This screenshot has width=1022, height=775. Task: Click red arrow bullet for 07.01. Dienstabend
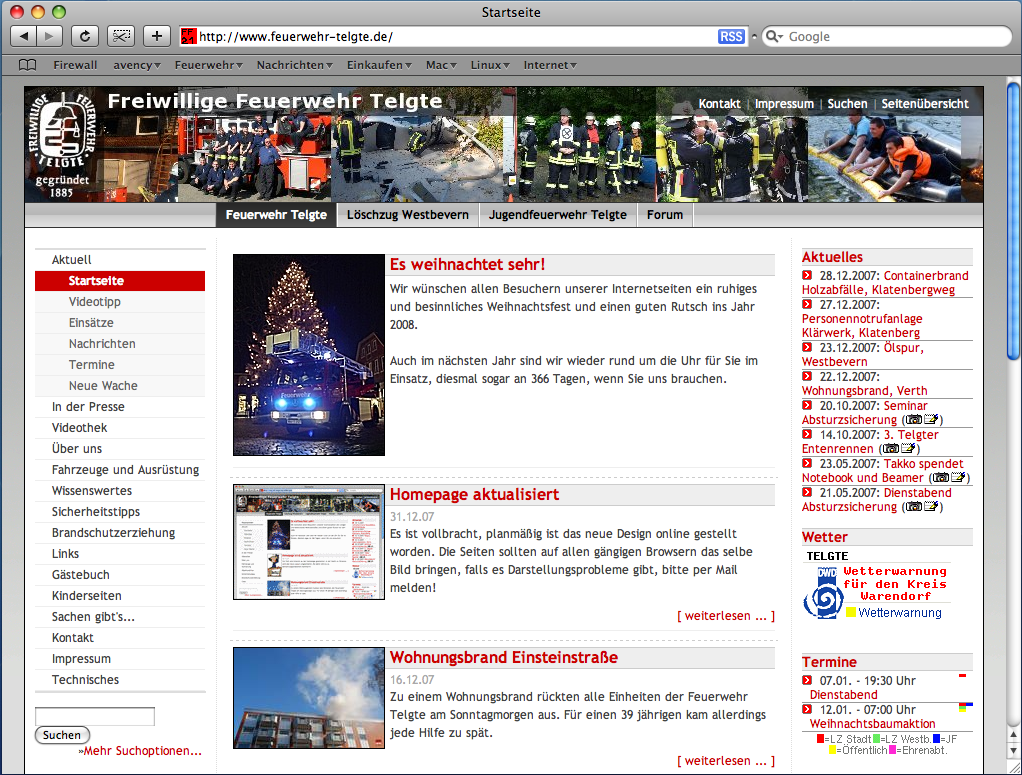(807, 680)
